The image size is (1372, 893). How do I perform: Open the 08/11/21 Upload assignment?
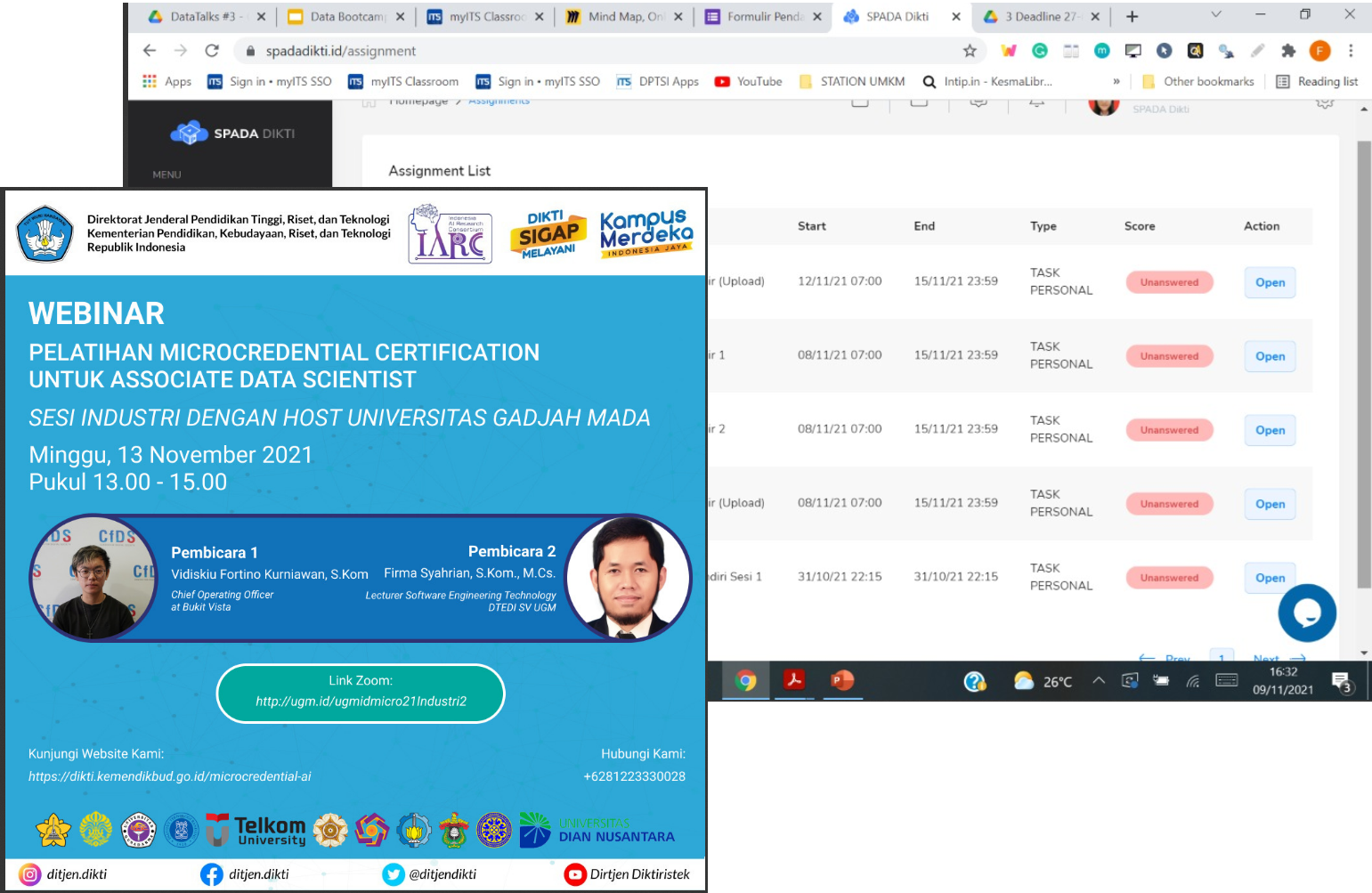click(1270, 504)
